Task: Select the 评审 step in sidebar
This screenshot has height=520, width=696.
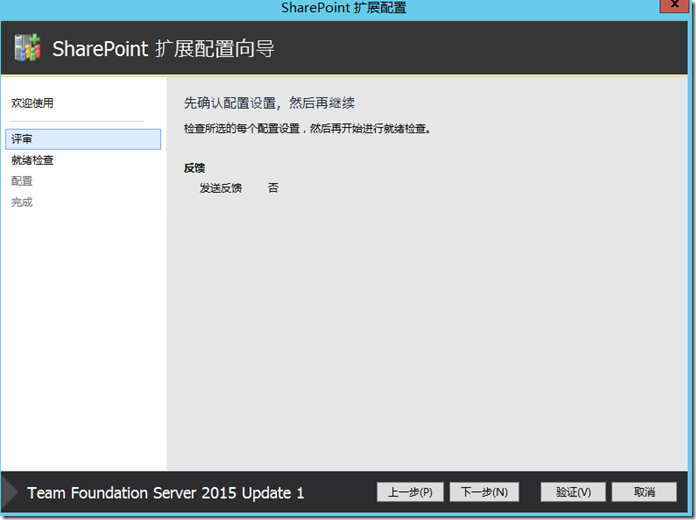Action: pyautogui.click(x=83, y=139)
